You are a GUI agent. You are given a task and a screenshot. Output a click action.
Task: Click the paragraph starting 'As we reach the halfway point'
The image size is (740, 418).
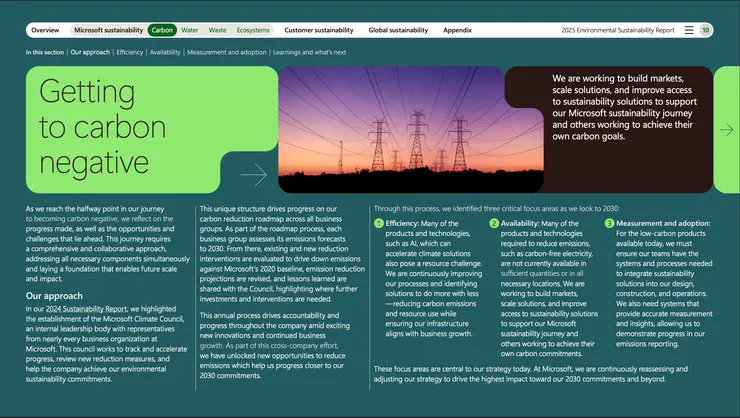click(108, 243)
